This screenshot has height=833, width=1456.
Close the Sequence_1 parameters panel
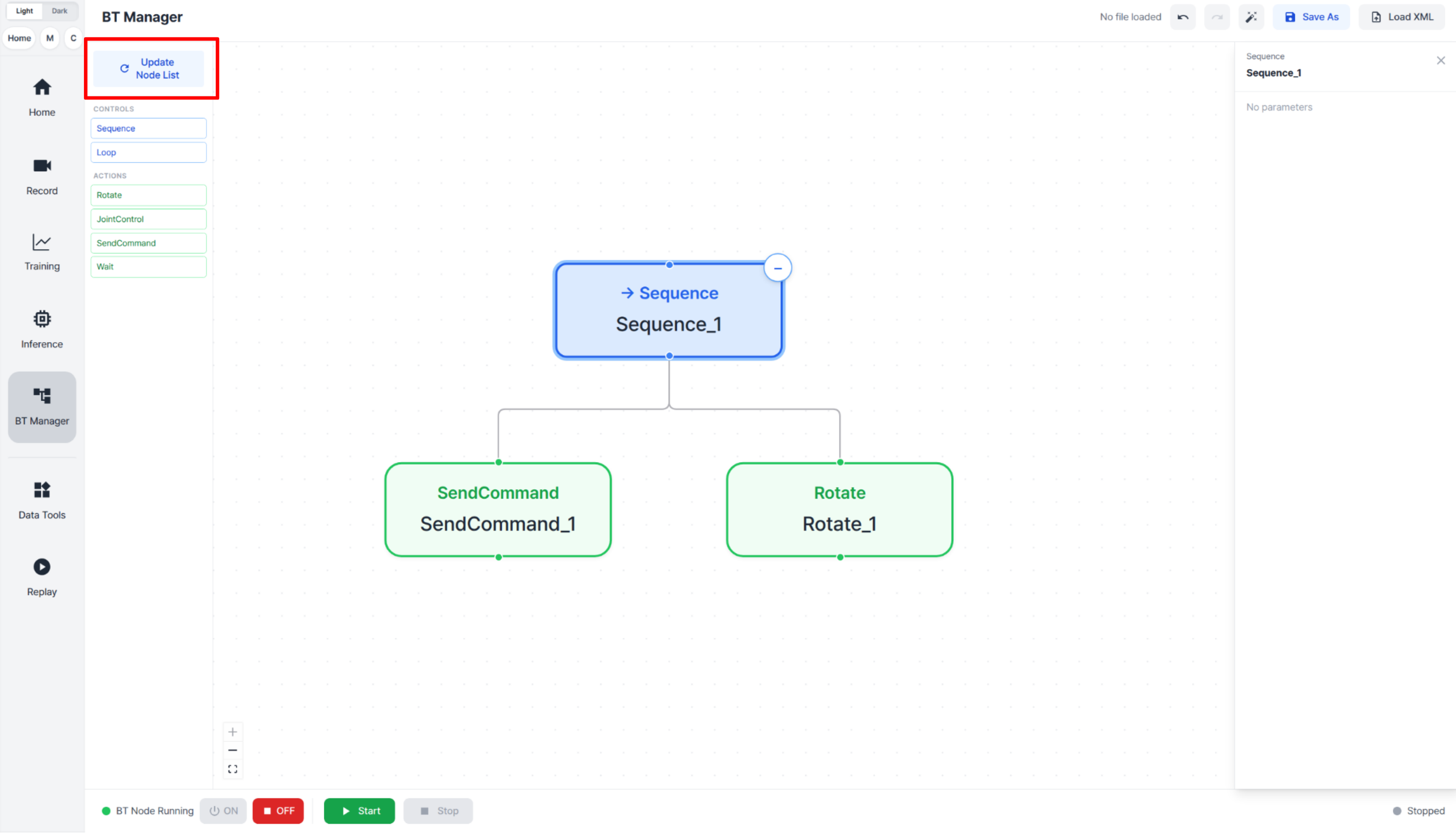point(1441,60)
